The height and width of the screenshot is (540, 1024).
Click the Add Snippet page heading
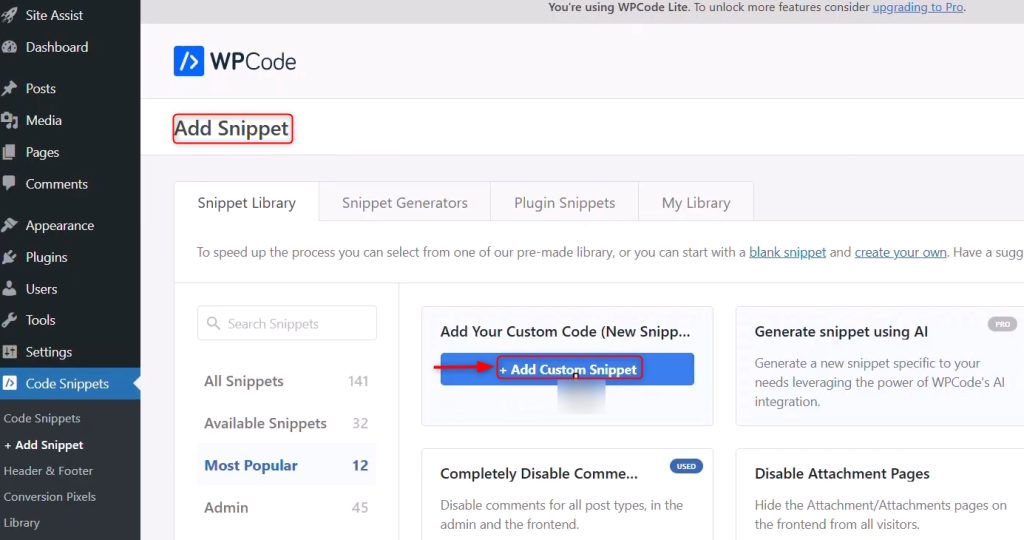(x=232, y=129)
